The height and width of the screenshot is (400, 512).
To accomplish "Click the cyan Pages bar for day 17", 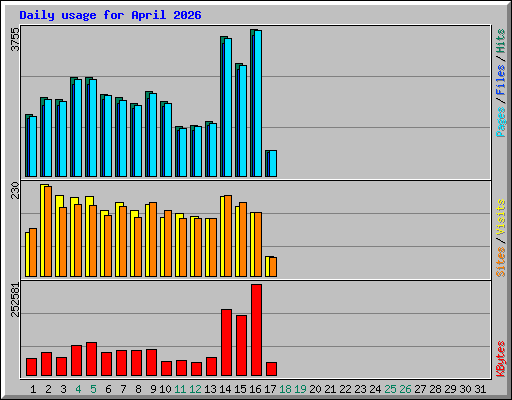I will [273, 163].
